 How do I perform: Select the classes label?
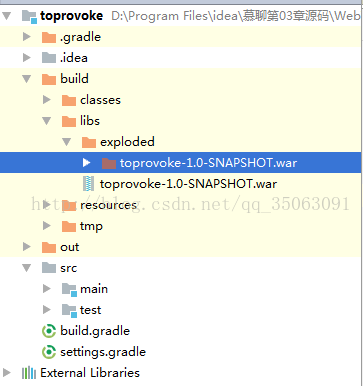pyautogui.click(x=100, y=100)
